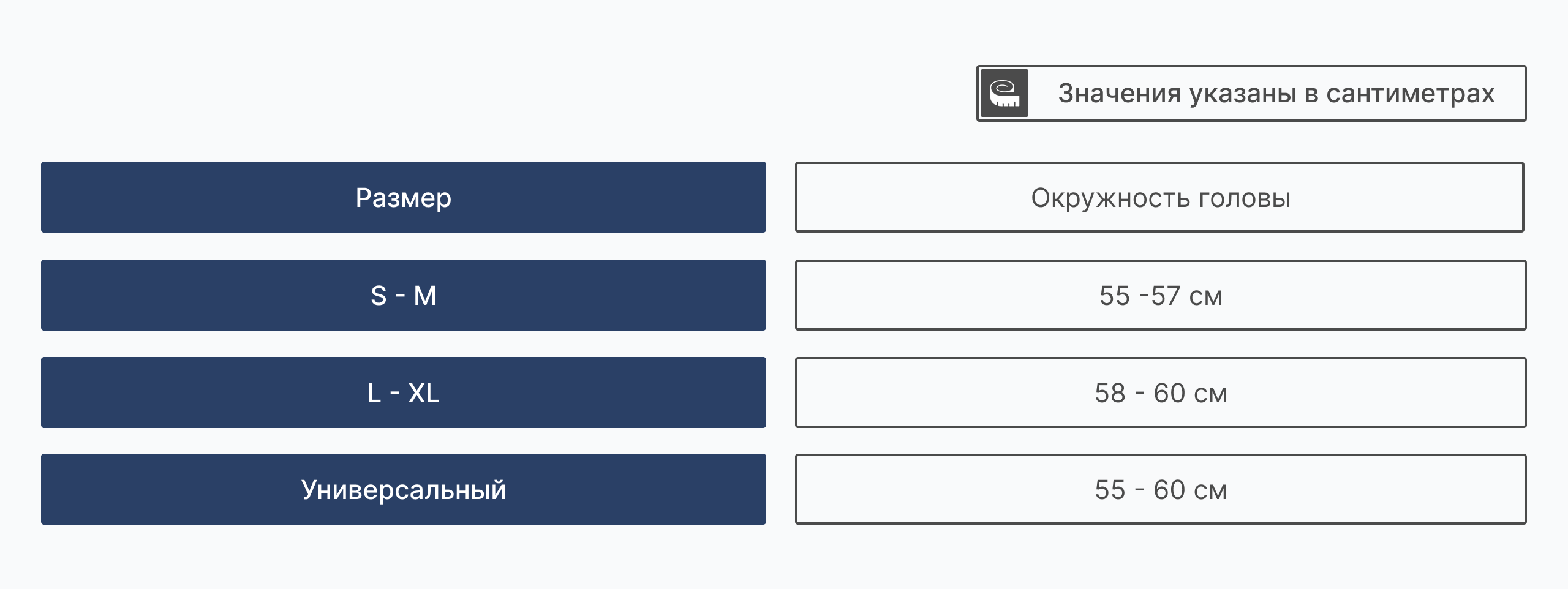
Task: Choose the 'S - M' size row
Action: click(x=403, y=296)
